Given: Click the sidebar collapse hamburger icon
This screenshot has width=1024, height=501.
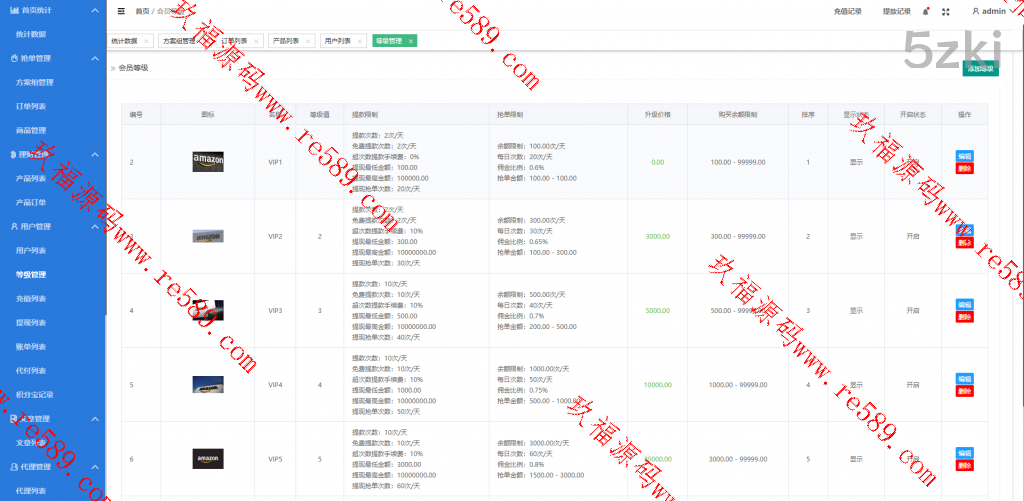Looking at the screenshot, I should [121, 12].
